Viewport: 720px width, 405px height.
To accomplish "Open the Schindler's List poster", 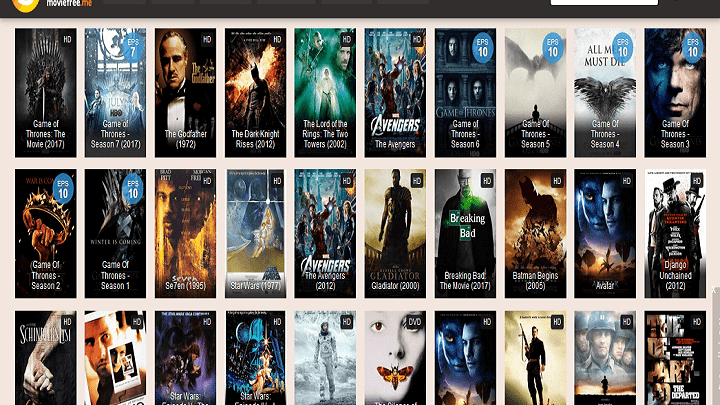I will (45, 358).
